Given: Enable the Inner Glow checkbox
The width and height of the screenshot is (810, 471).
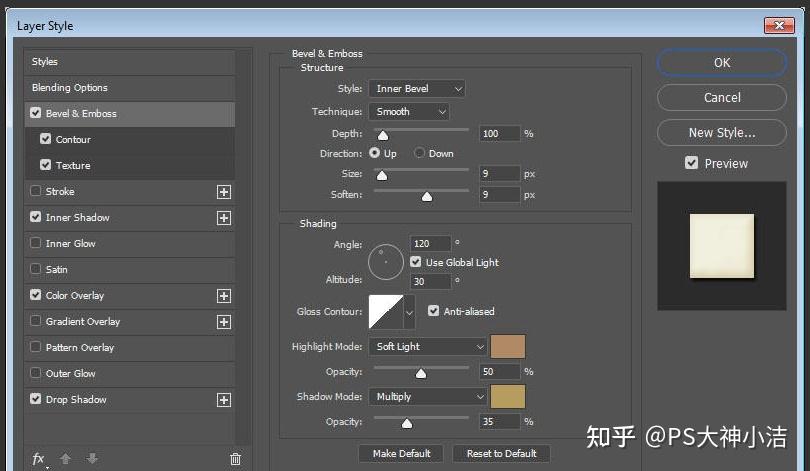Looking at the screenshot, I should 36,242.
